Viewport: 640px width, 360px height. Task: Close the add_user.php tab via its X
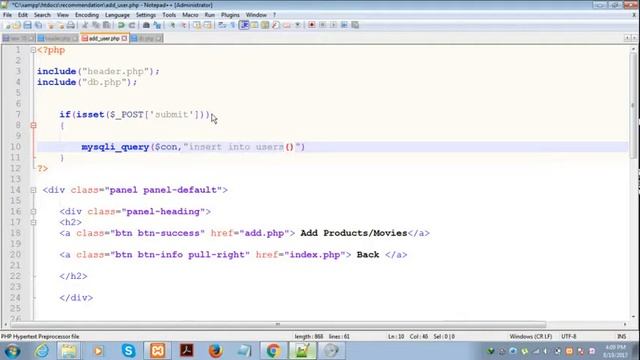point(124,38)
